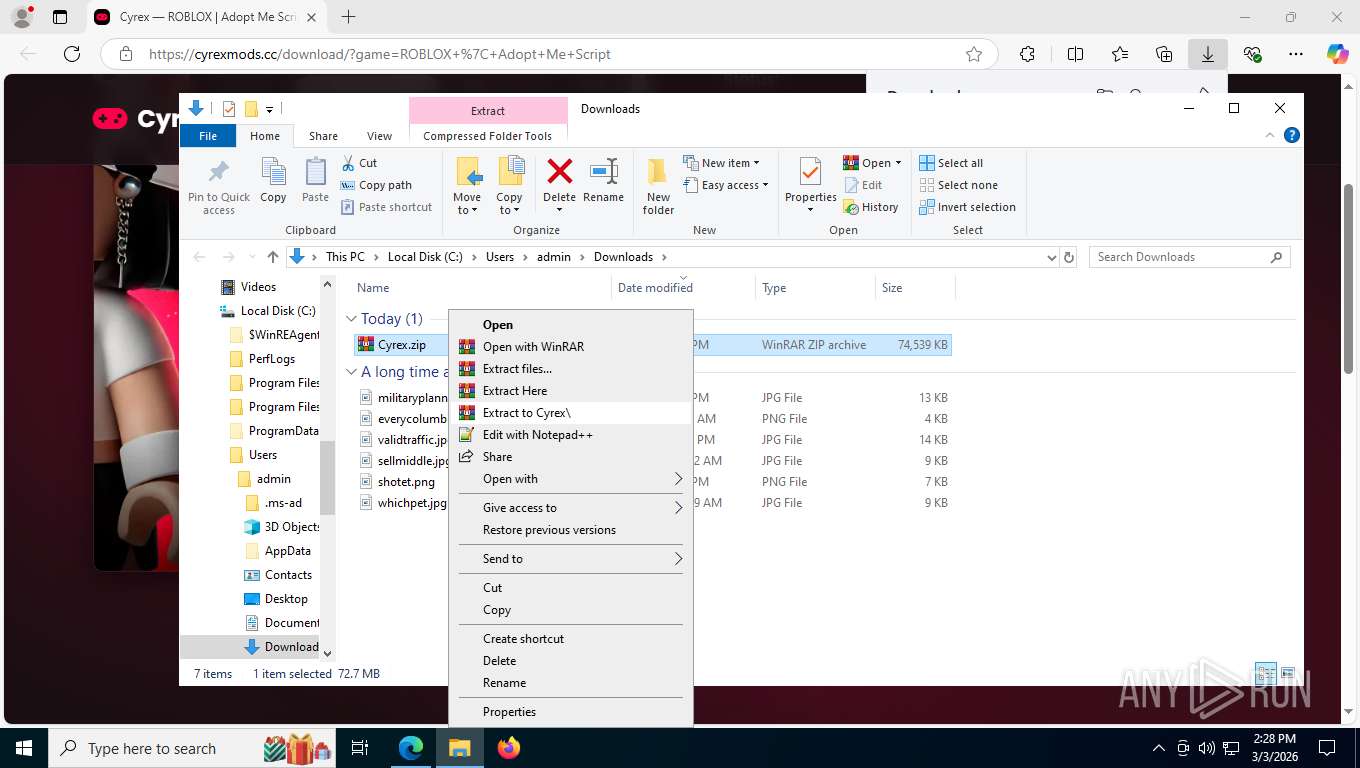This screenshot has height=768, width=1360.
Task: Click the Cut scissors command
Action: point(359,163)
